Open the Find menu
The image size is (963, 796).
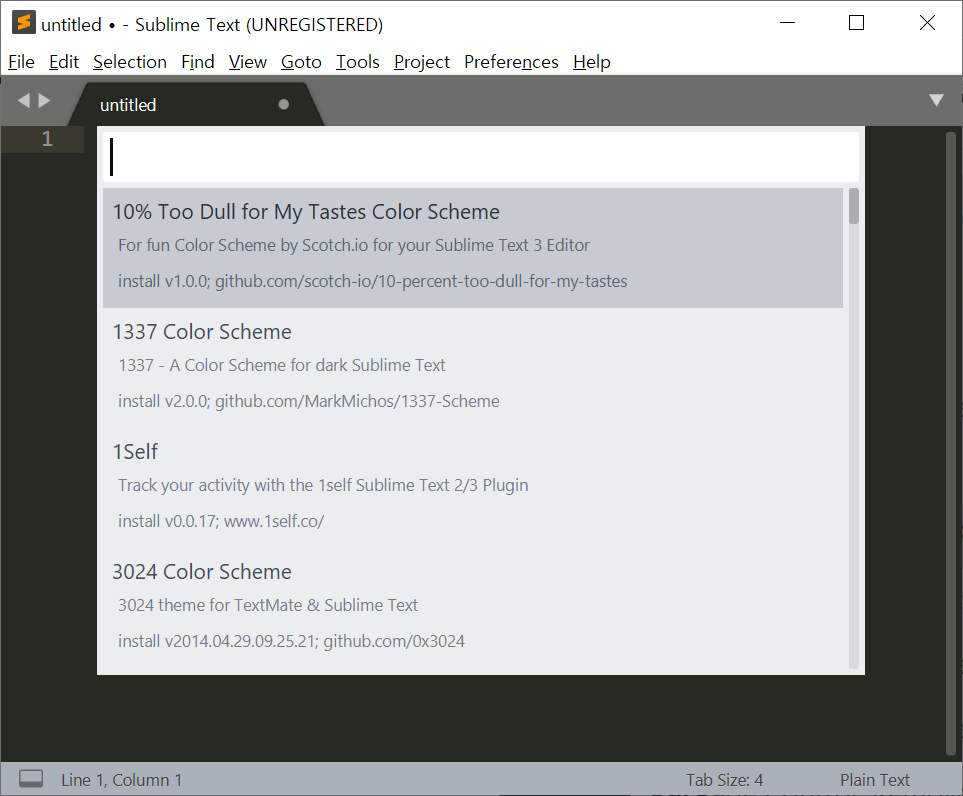click(x=198, y=62)
